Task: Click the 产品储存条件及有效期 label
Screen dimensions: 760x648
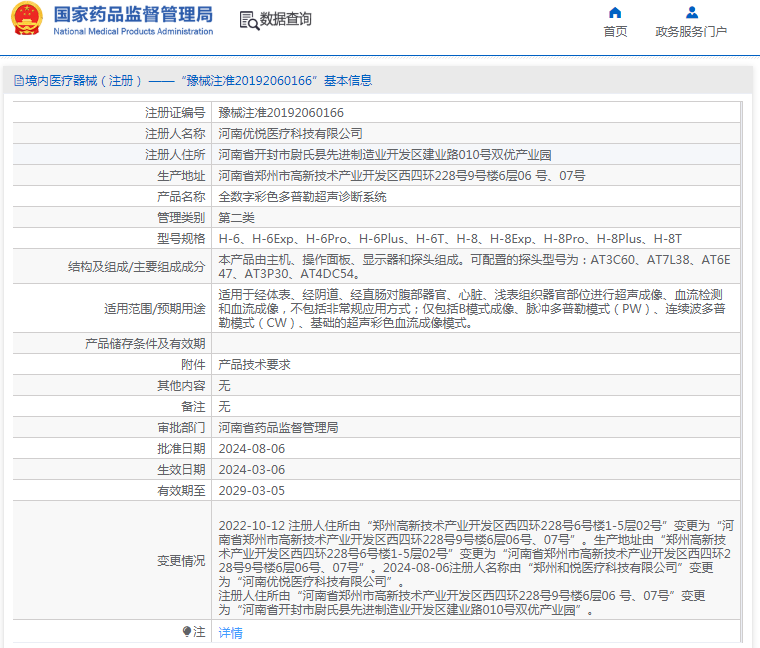Action: pos(145,344)
